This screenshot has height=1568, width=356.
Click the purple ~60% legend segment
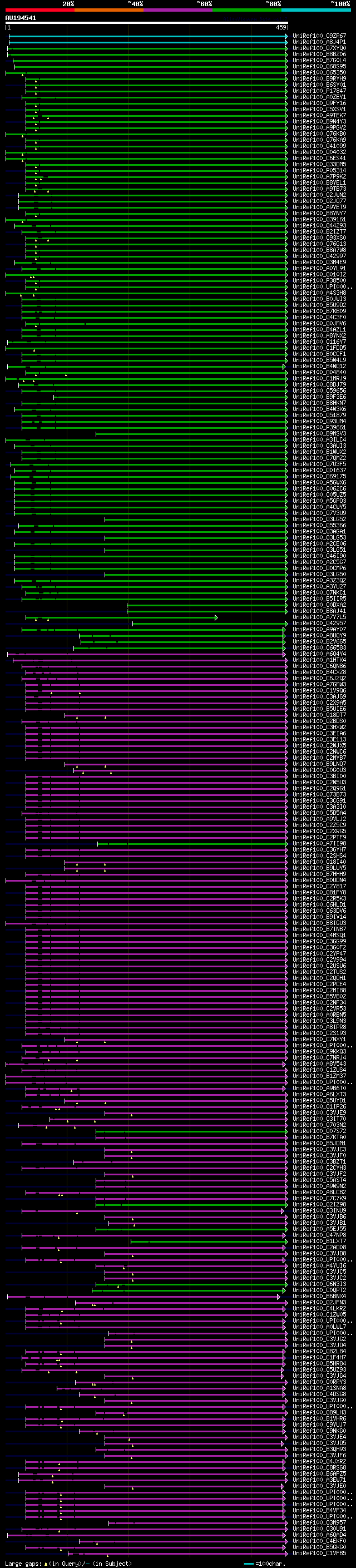coord(179,10)
